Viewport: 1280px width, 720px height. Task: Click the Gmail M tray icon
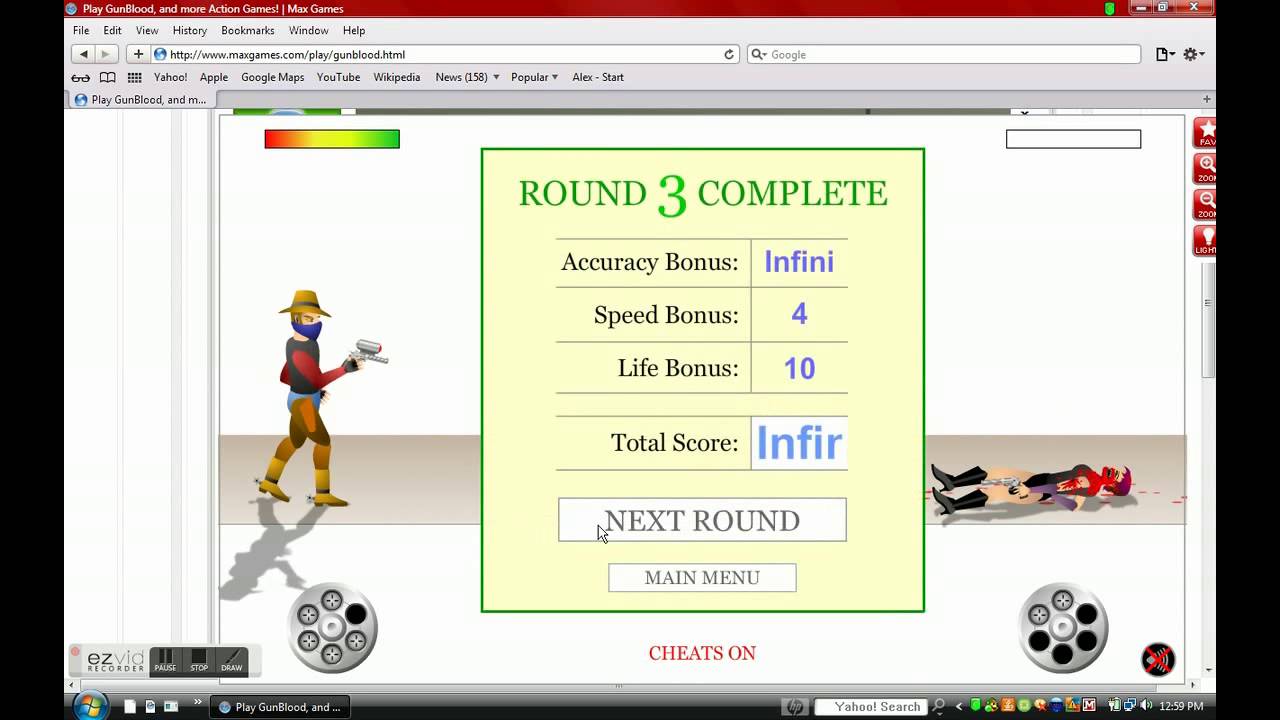1089,707
